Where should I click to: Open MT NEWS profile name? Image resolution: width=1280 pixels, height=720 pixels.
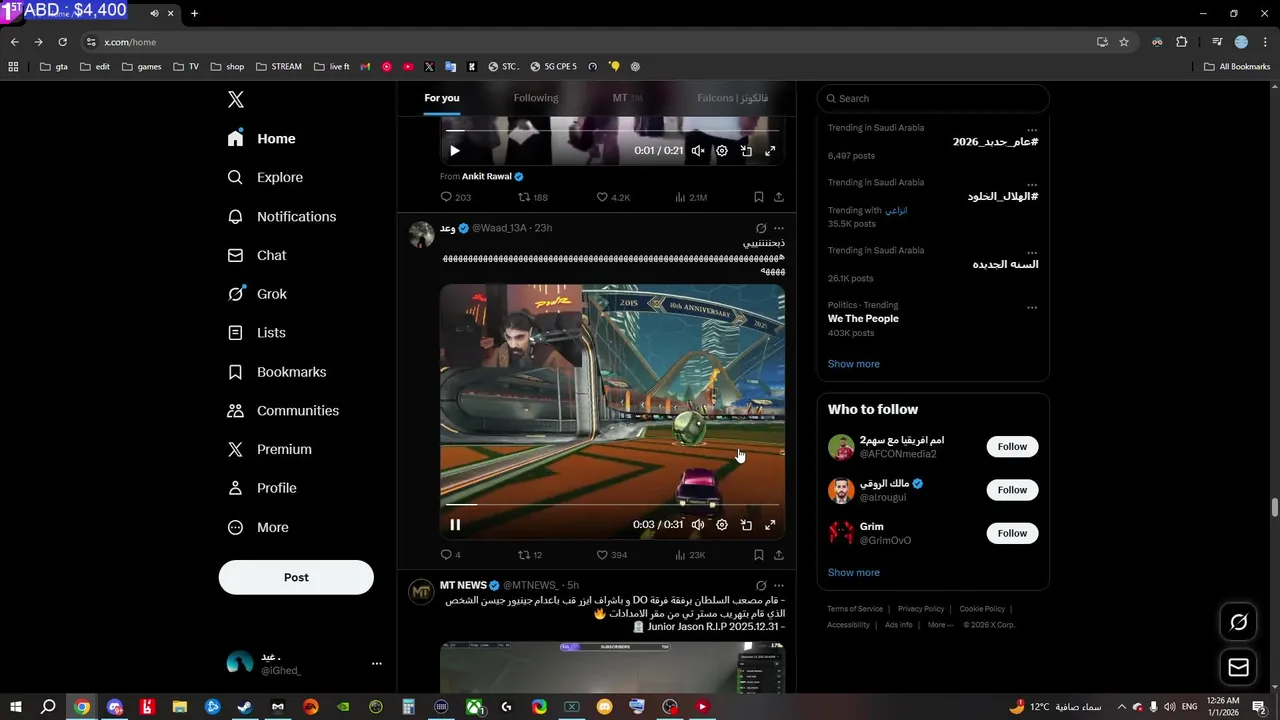click(463, 585)
